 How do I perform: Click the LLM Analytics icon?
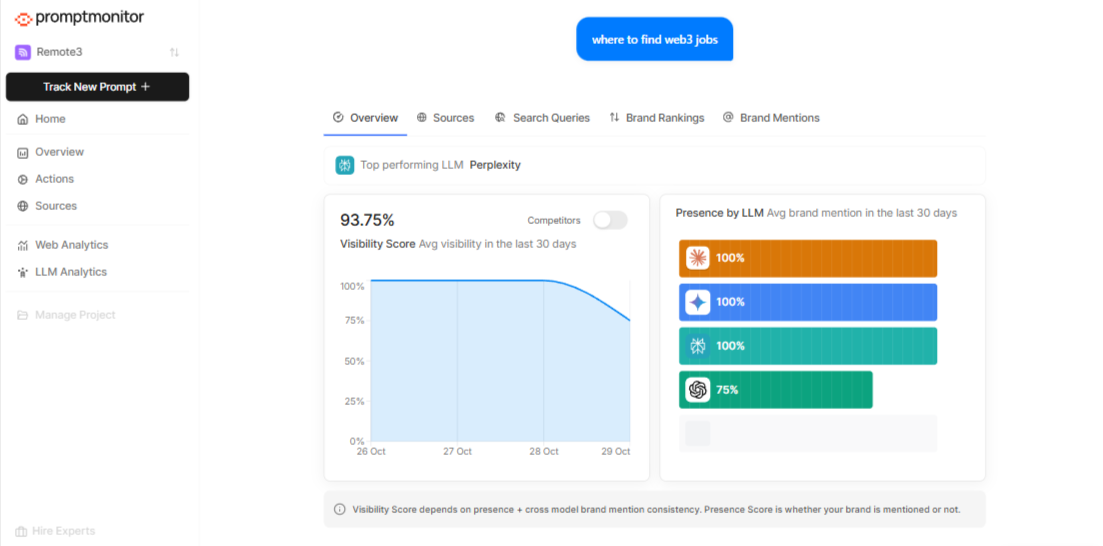pyautogui.click(x=23, y=272)
